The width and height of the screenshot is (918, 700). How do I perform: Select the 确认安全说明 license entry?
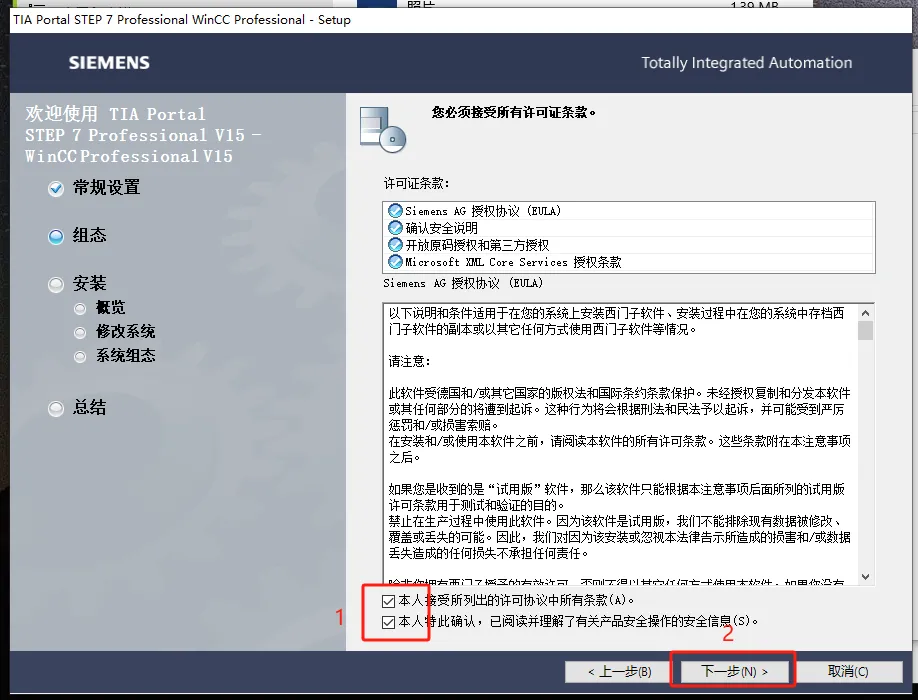click(629, 228)
